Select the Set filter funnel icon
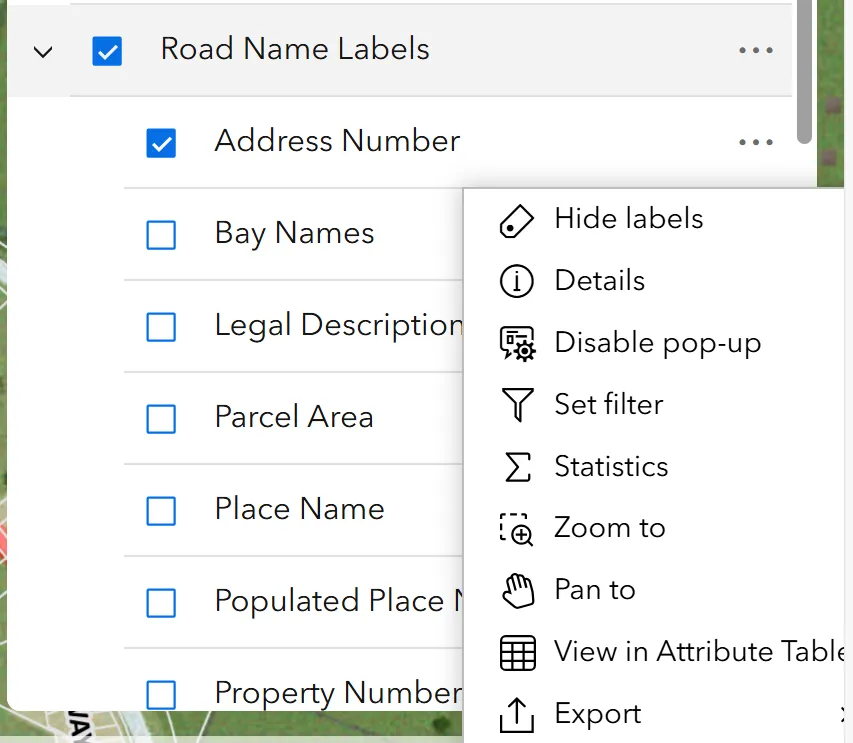Image resolution: width=853 pixels, height=743 pixels. pyautogui.click(x=516, y=405)
